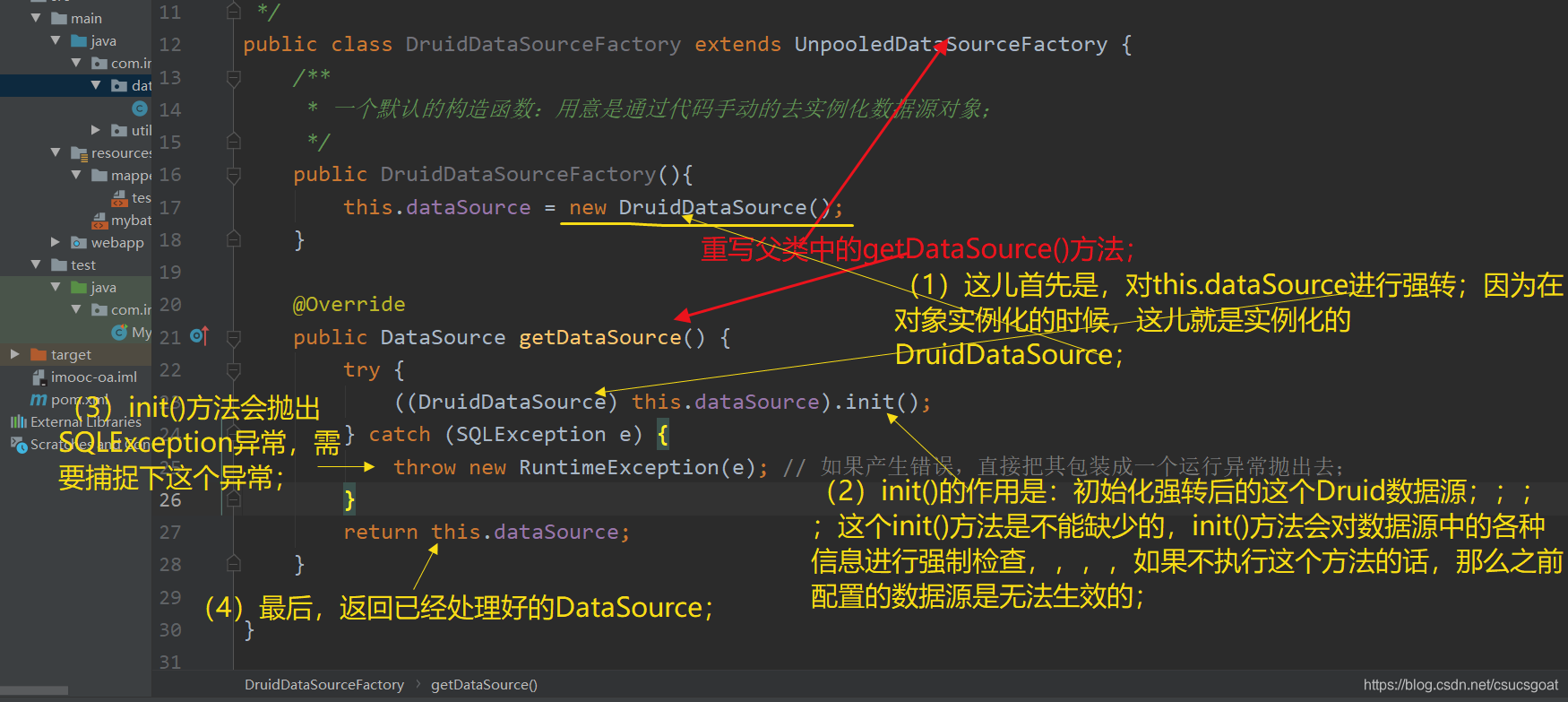
Task: Click SQLException in the catch clause
Action: coord(531,435)
